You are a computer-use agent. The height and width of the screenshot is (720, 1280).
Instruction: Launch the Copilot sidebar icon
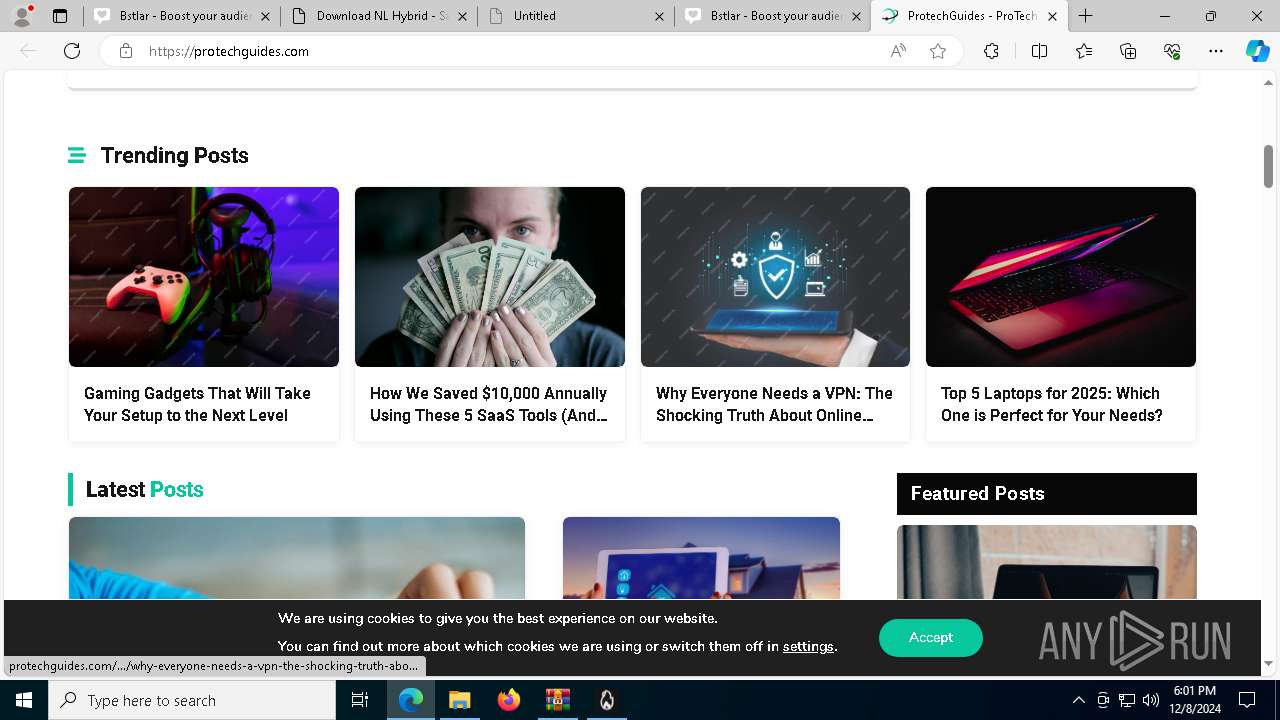coord(1257,51)
